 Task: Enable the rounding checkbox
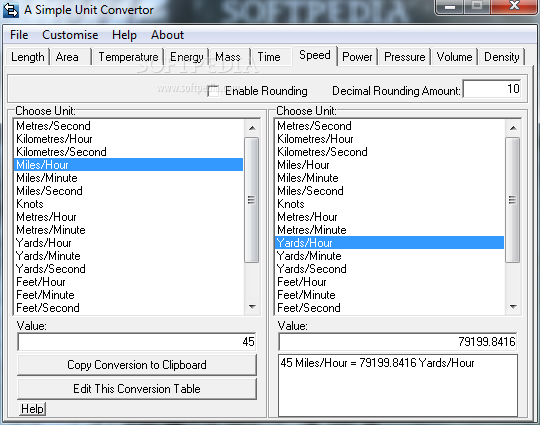[x=214, y=91]
